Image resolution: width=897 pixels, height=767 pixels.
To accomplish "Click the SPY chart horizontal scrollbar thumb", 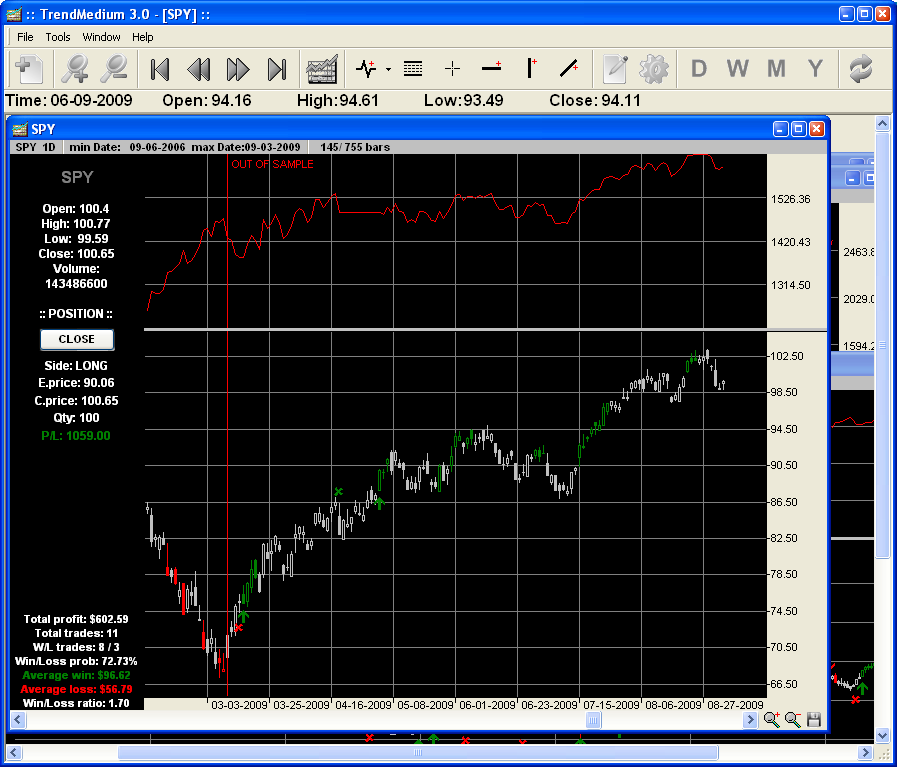I will tap(593, 720).
